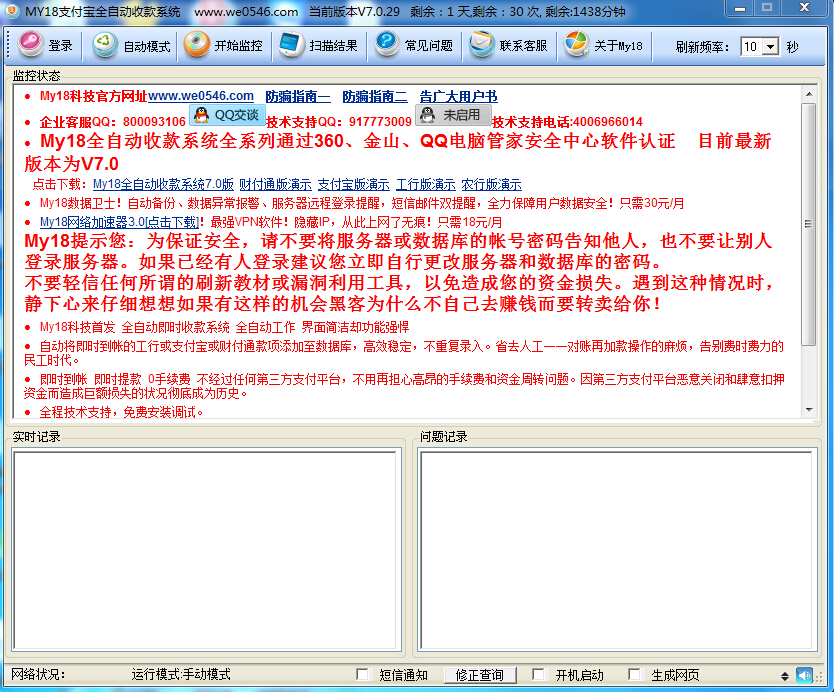Expand the 刷新频率 refresh rate dropdown
This screenshot has height=692, width=834.
(770, 47)
